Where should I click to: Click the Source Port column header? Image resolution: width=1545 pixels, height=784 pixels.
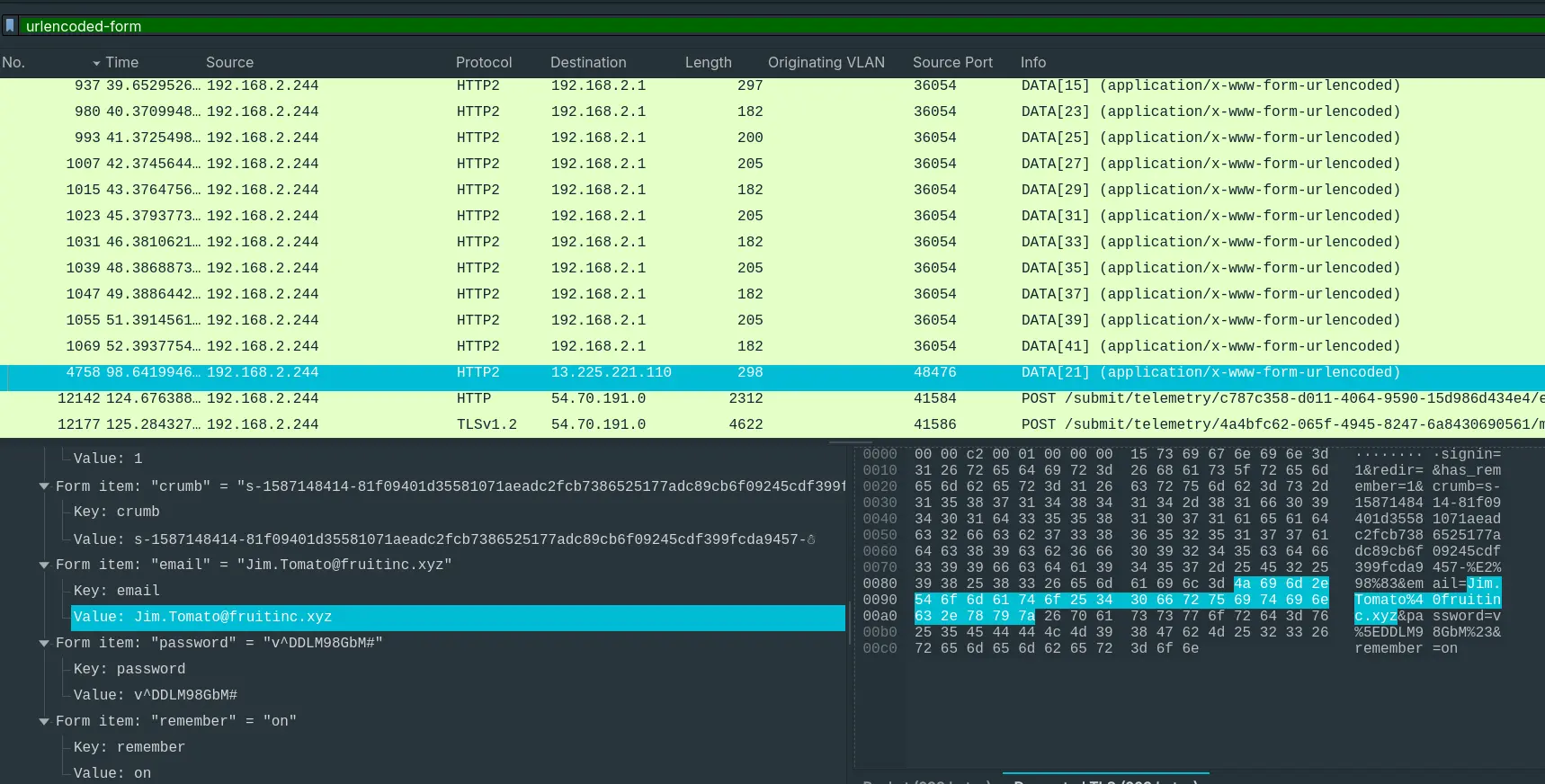click(952, 62)
